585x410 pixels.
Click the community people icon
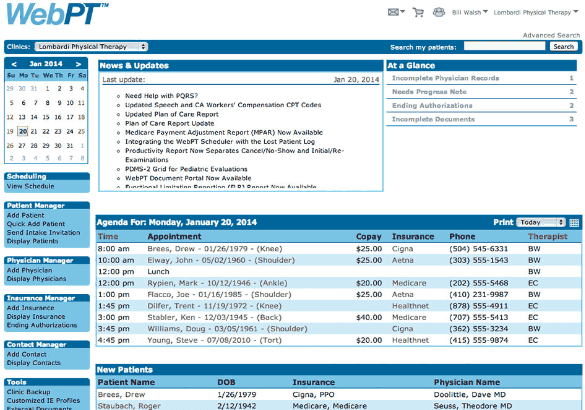point(439,12)
